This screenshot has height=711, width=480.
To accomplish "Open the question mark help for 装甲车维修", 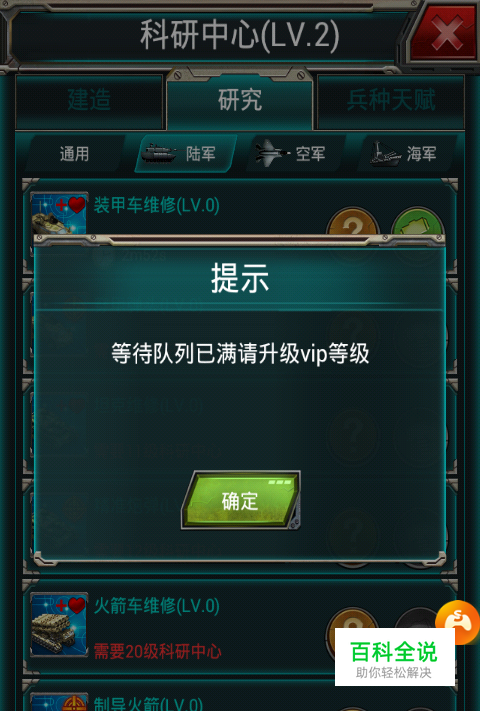I will (353, 221).
